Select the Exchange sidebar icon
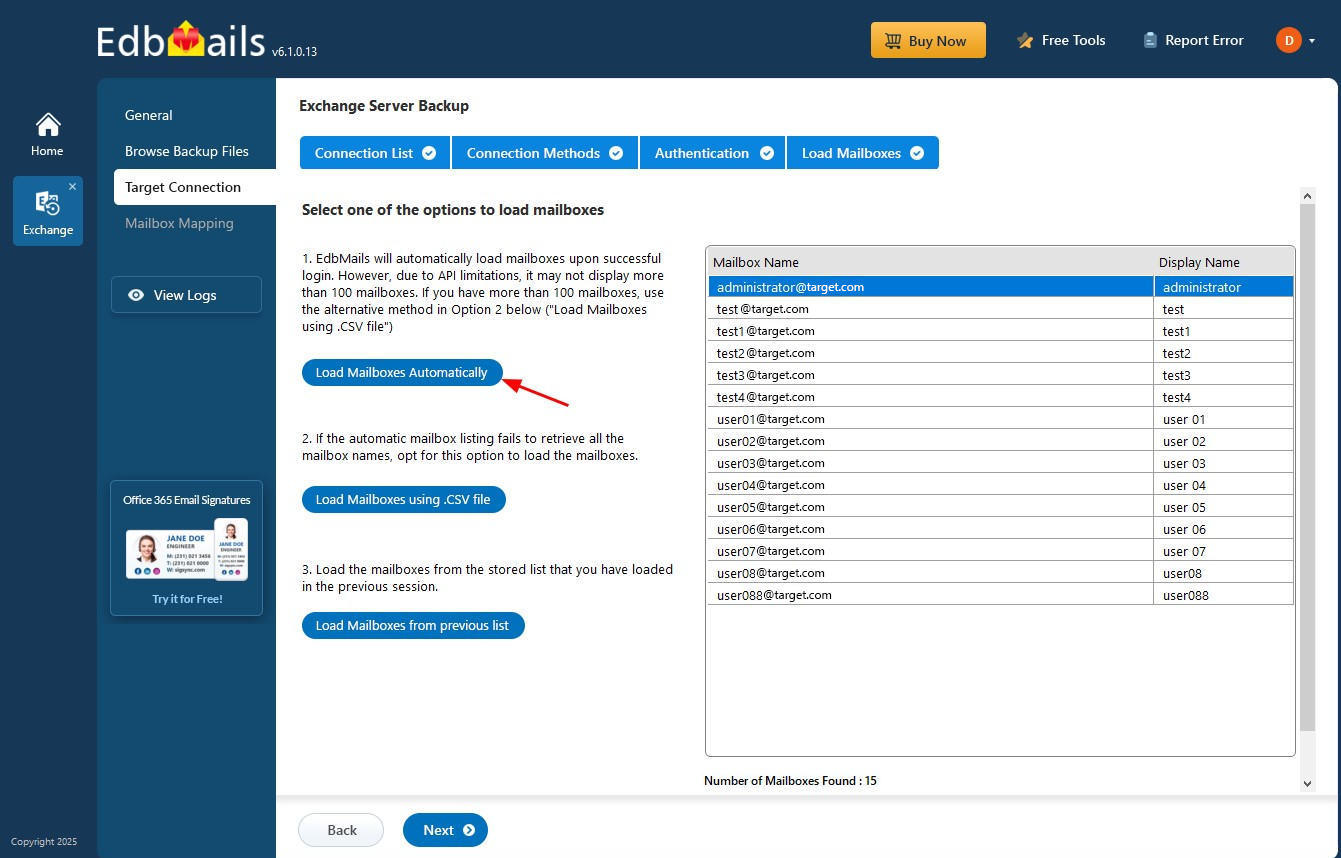1341x858 pixels. (48, 211)
